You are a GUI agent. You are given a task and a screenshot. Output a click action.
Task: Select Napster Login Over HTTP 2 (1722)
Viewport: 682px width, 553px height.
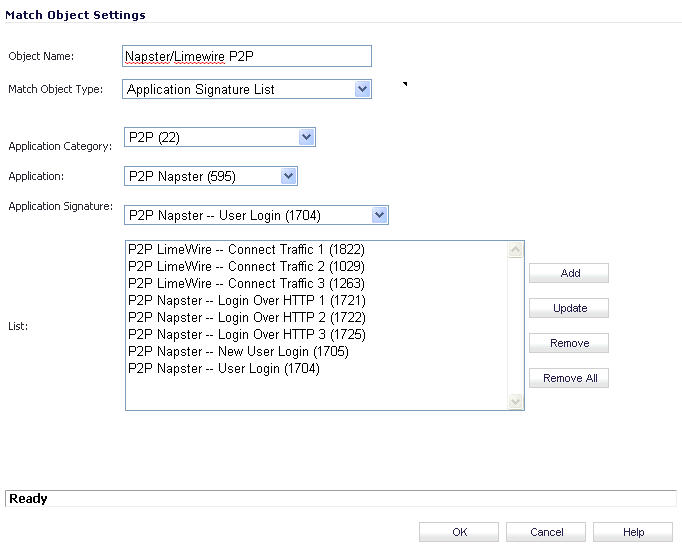pyautogui.click(x=246, y=318)
